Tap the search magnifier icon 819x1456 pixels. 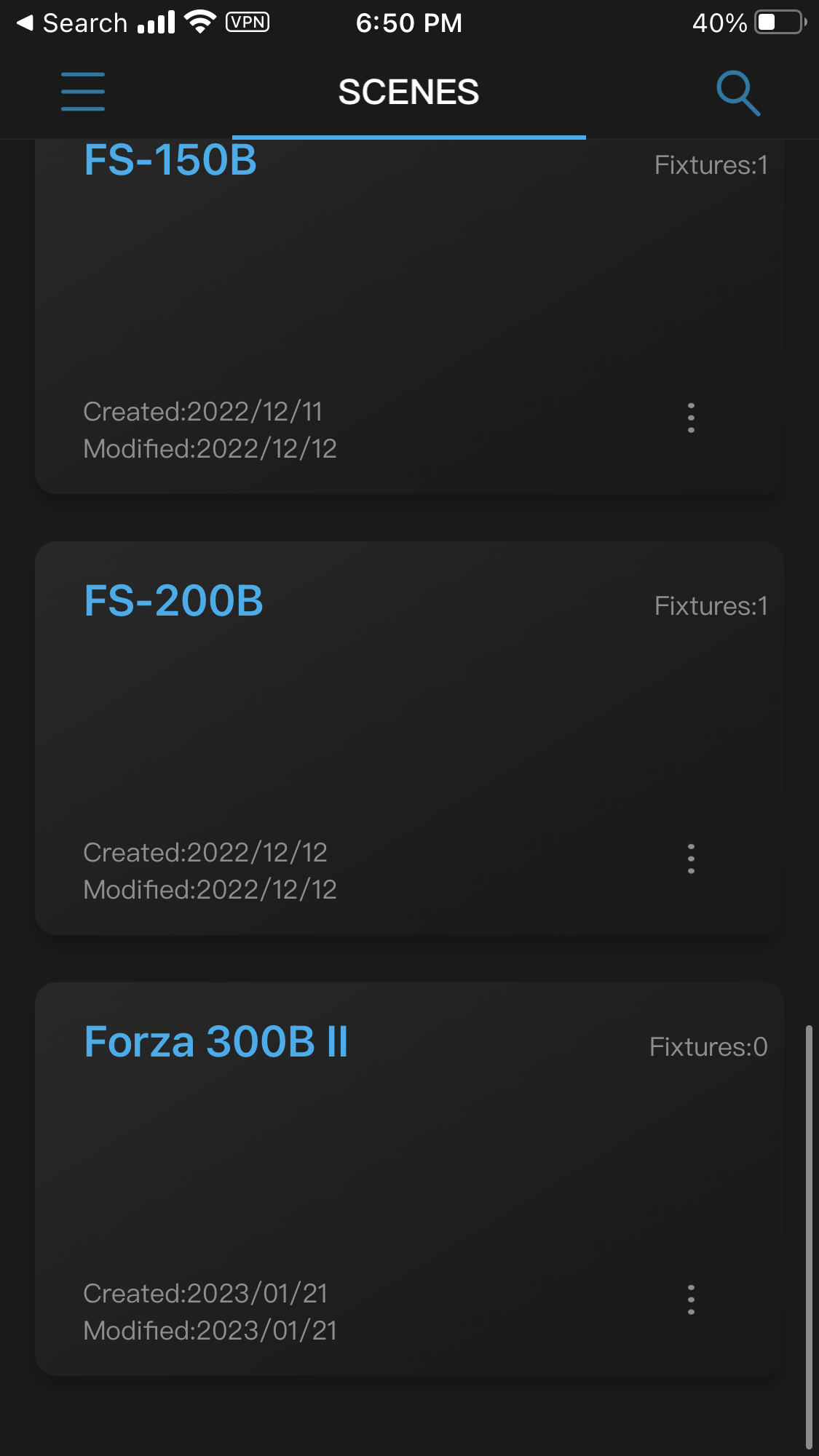click(737, 92)
